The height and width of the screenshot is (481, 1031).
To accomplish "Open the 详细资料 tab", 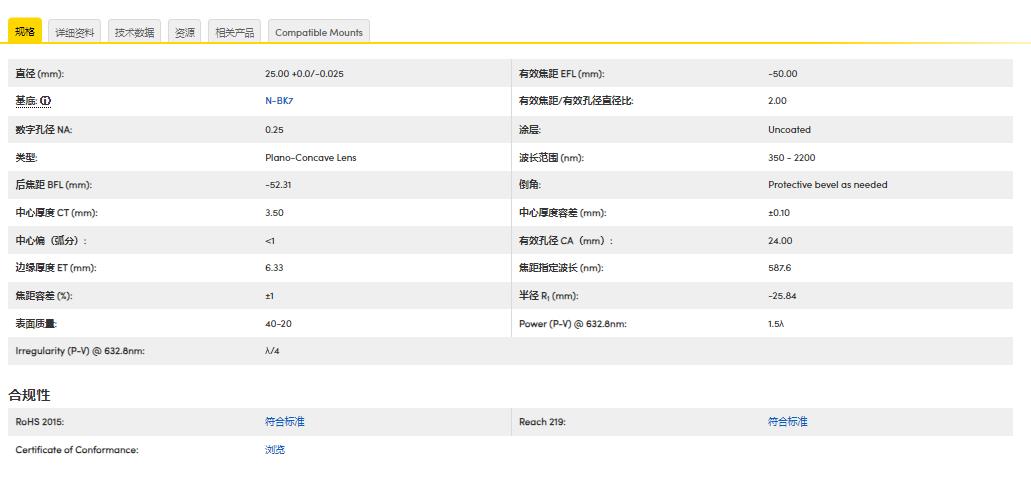I will (75, 32).
